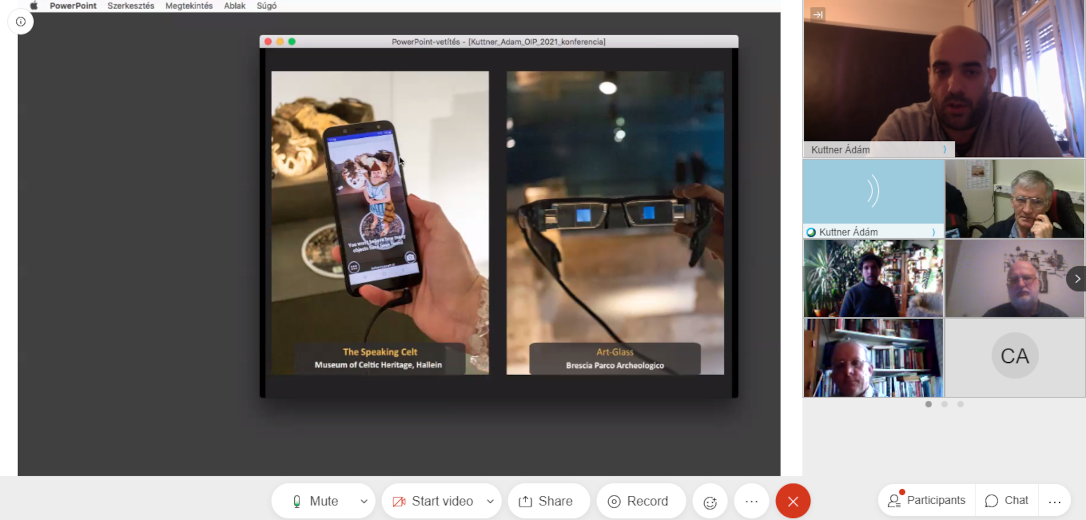The image size is (1086, 520).
Task: Select the participant wearing a headset tile
Action: (1015, 199)
